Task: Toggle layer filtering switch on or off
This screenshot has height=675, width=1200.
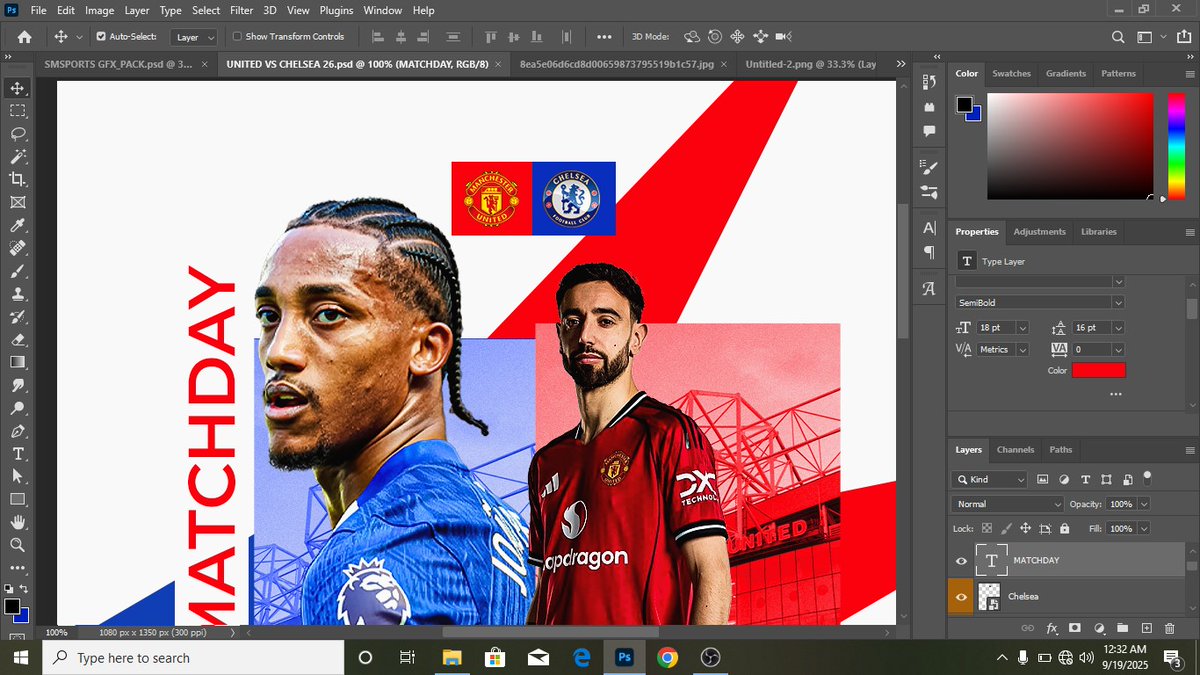Action: 1147,477
